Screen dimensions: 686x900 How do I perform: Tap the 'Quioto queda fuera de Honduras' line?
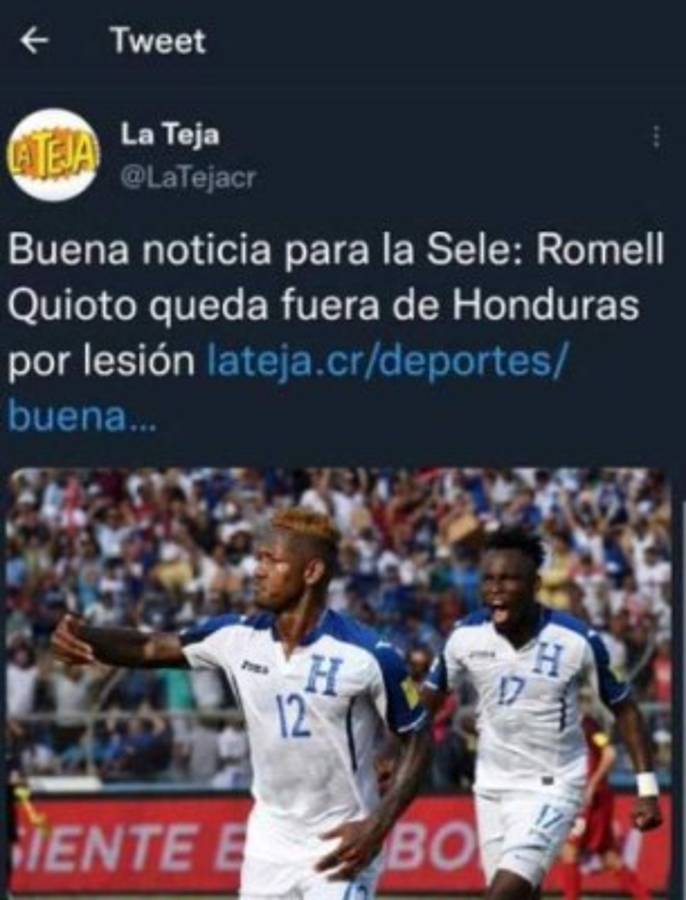tap(323, 306)
